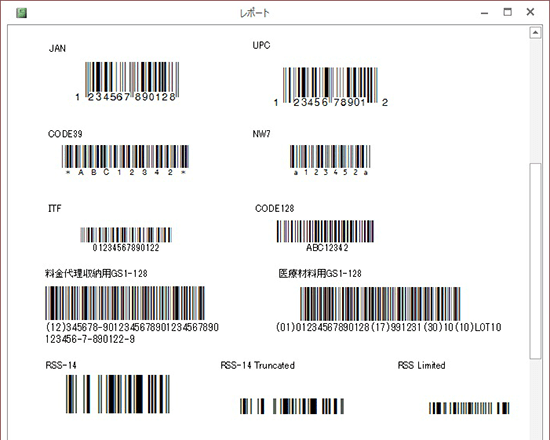Click the scrollbar up arrow button
Viewport: 550px width, 440px height.
click(x=535, y=33)
